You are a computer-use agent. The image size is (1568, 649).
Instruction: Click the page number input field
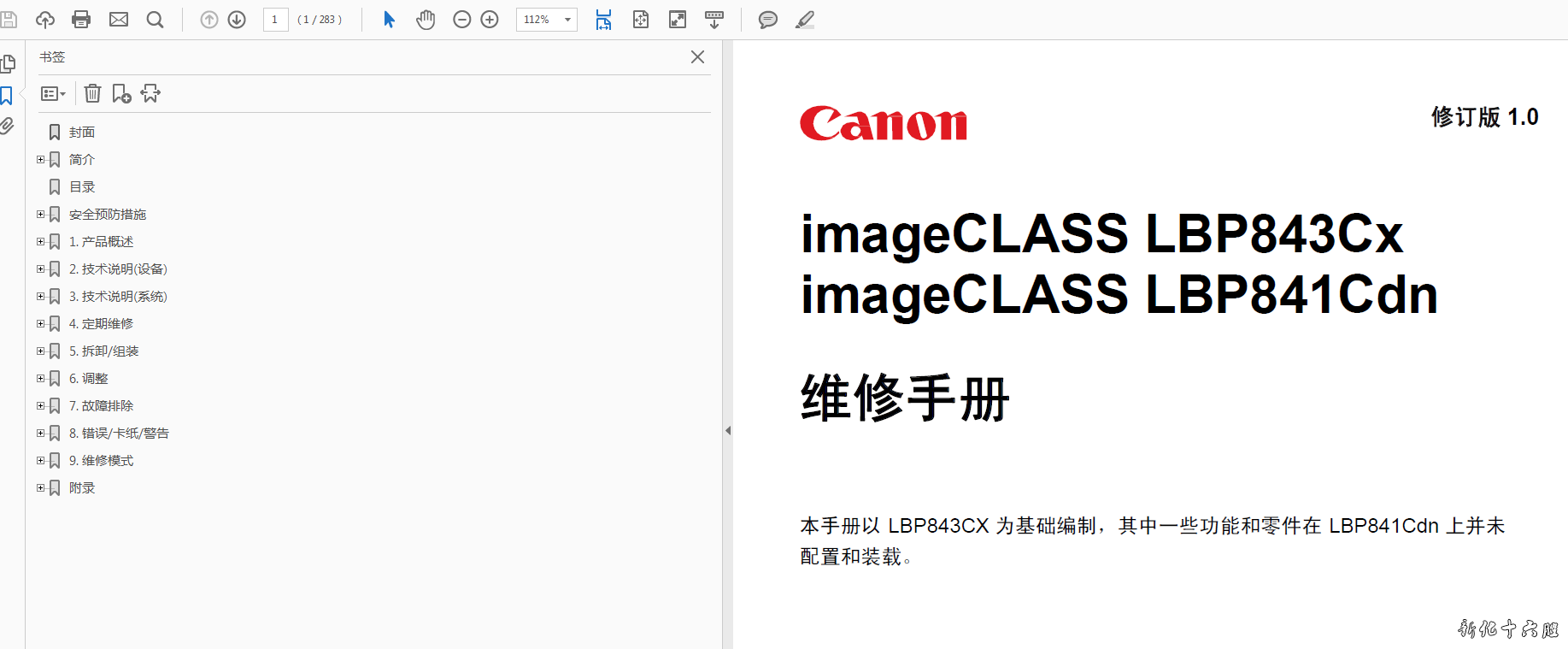click(x=275, y=20)
